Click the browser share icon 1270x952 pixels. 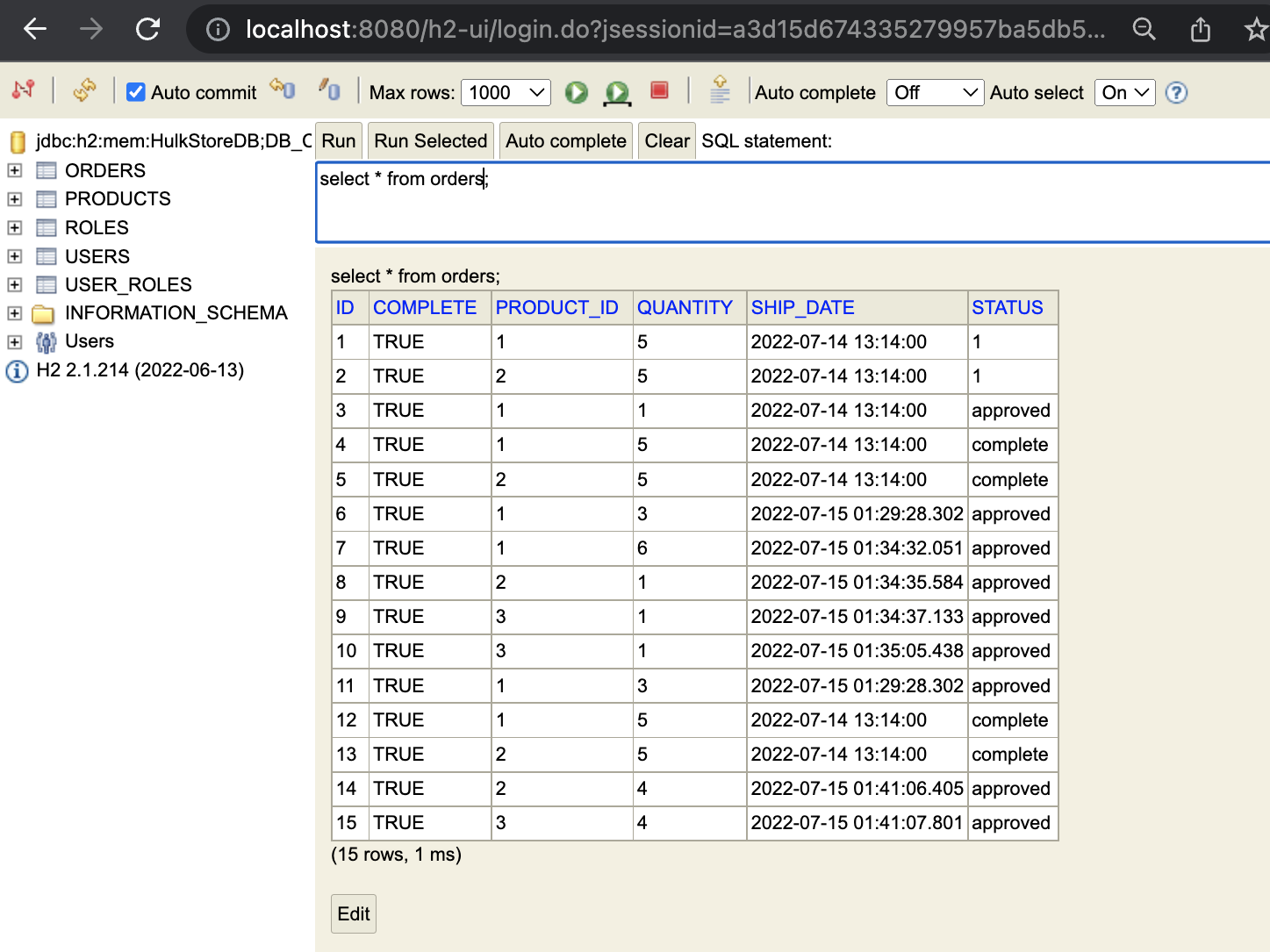click(x=1201, y=30)
